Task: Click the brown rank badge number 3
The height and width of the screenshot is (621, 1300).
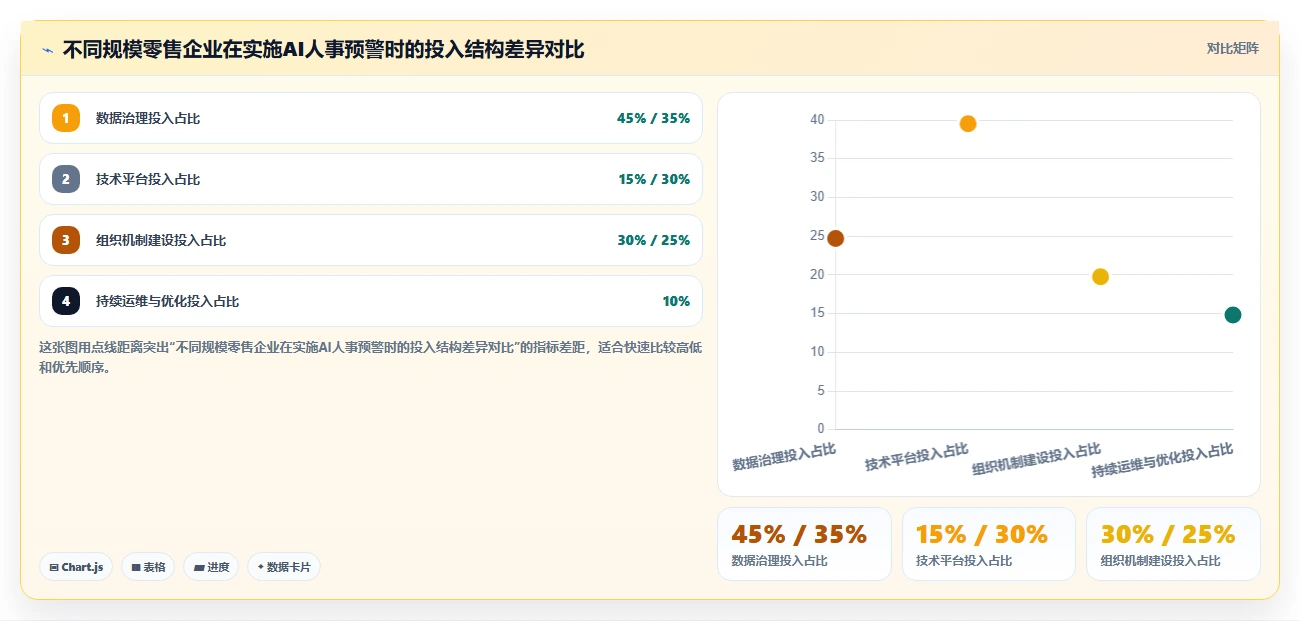Action: coord(66,240)
